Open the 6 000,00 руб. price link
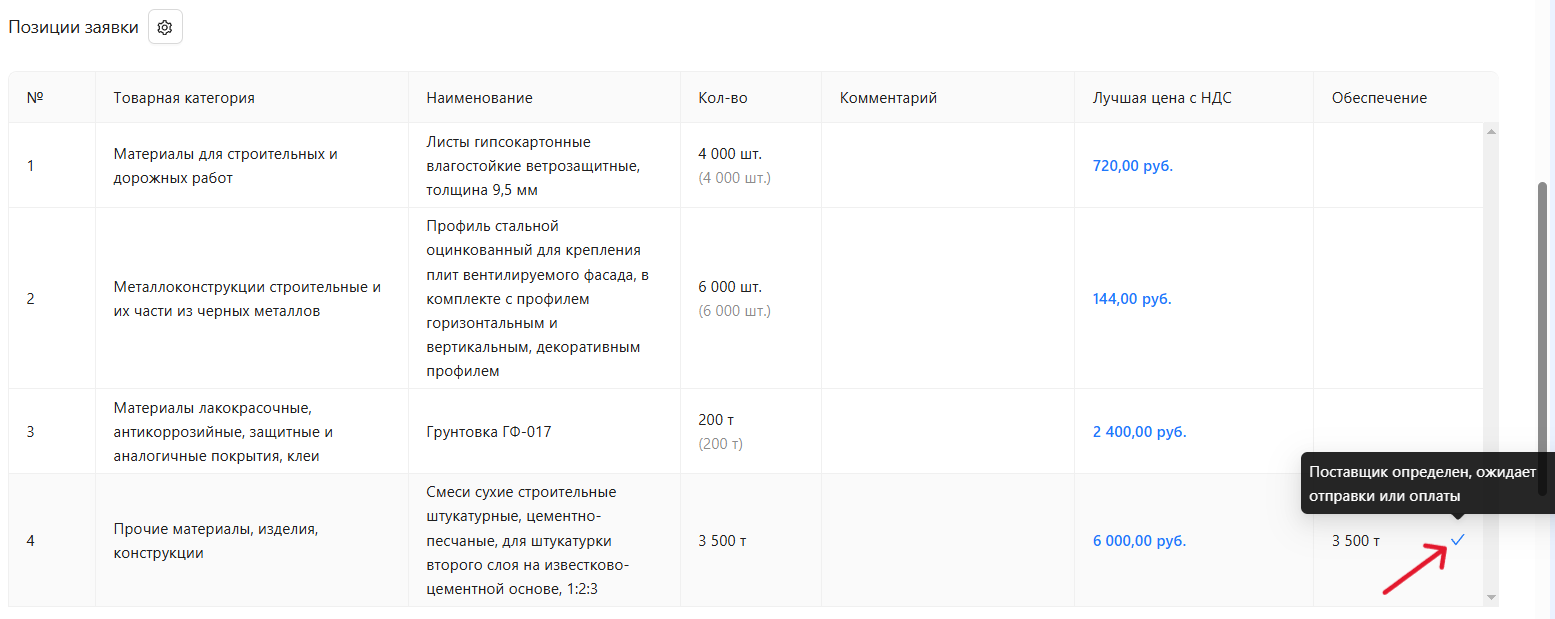The height and width of the screenshot is (619, 1555). coord(1139,541)
